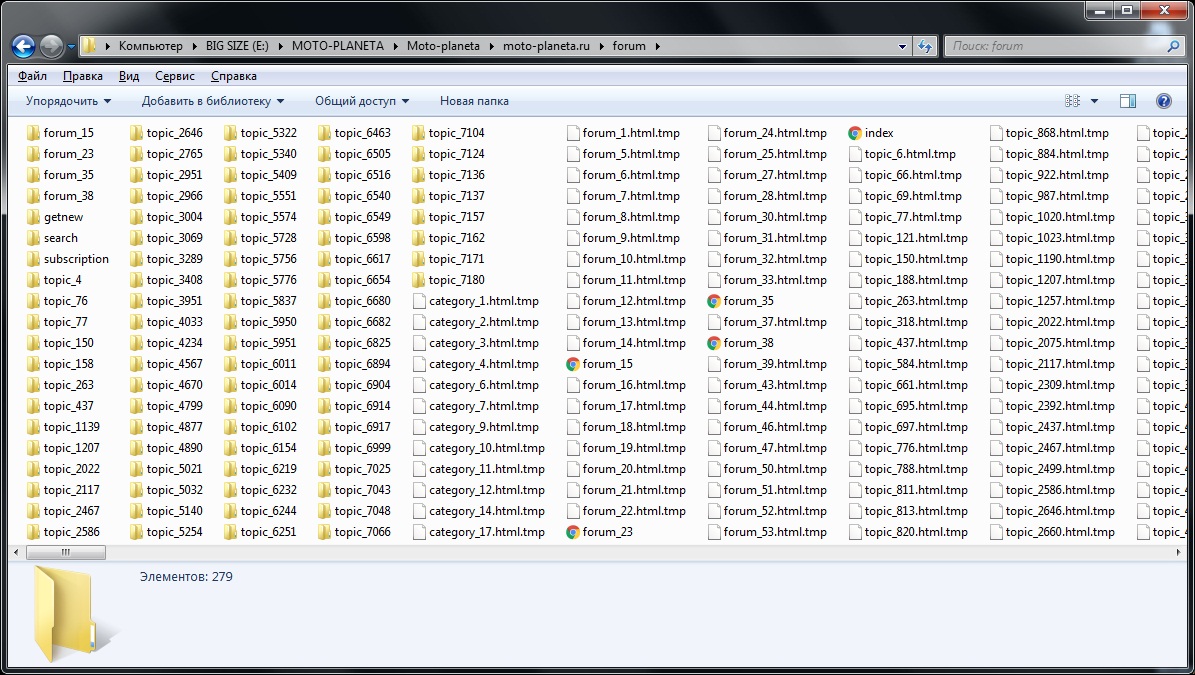
Task: Open the Добавить в библиотеку dropdown
Action: [212, 101]
